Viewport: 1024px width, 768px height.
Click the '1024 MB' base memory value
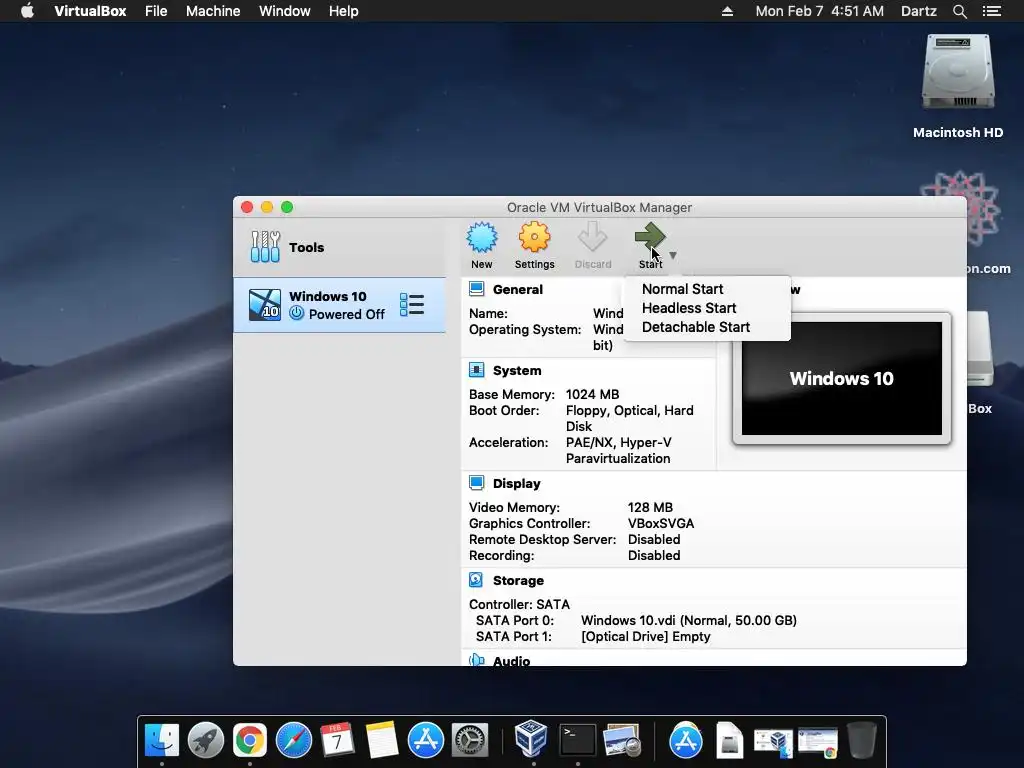pyautogui.click(x=592, y=394)
